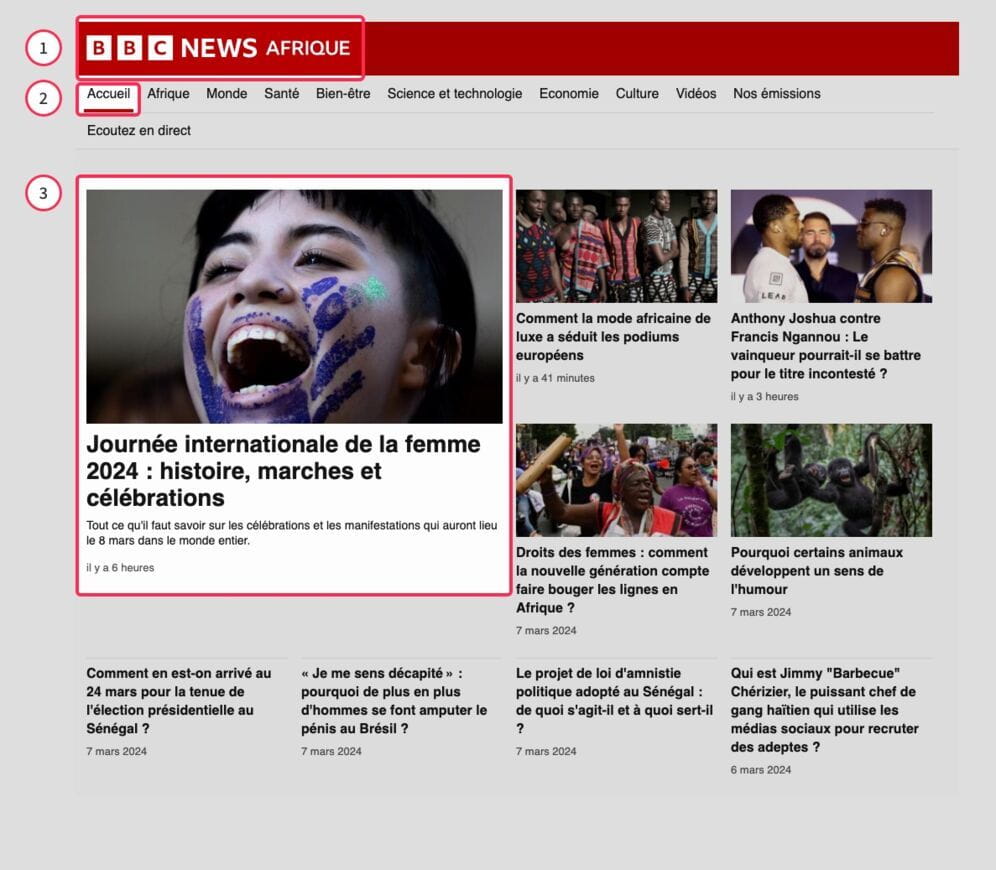Open the Sénégal amnesty law article
This screenshot has height=870, width=996.
[614, 701]
